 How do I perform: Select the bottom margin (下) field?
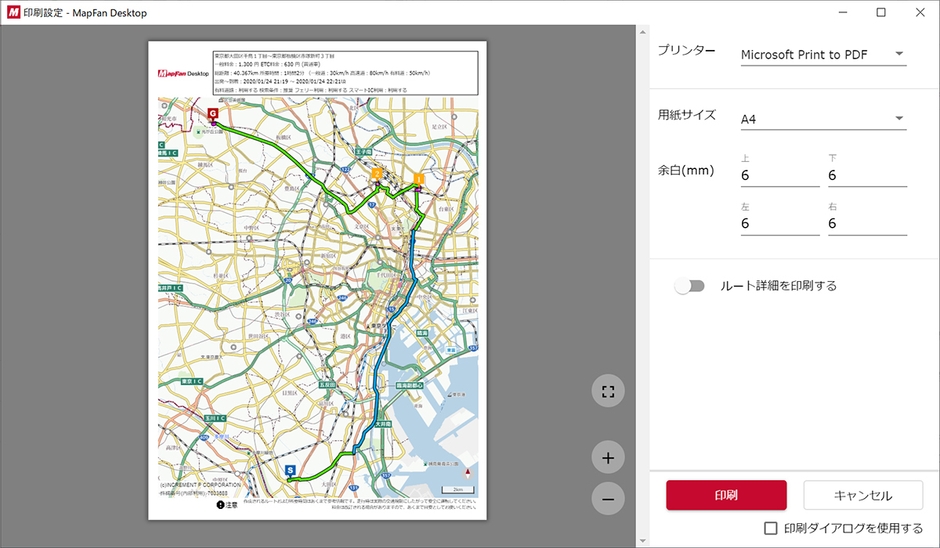click(x=866, y=175)
